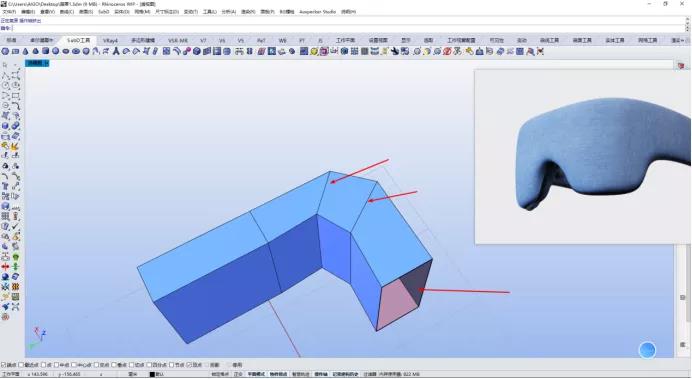Toggle the 中点 osnap checkbox
This screenshot has height=379, width=692.
point(56,365)
